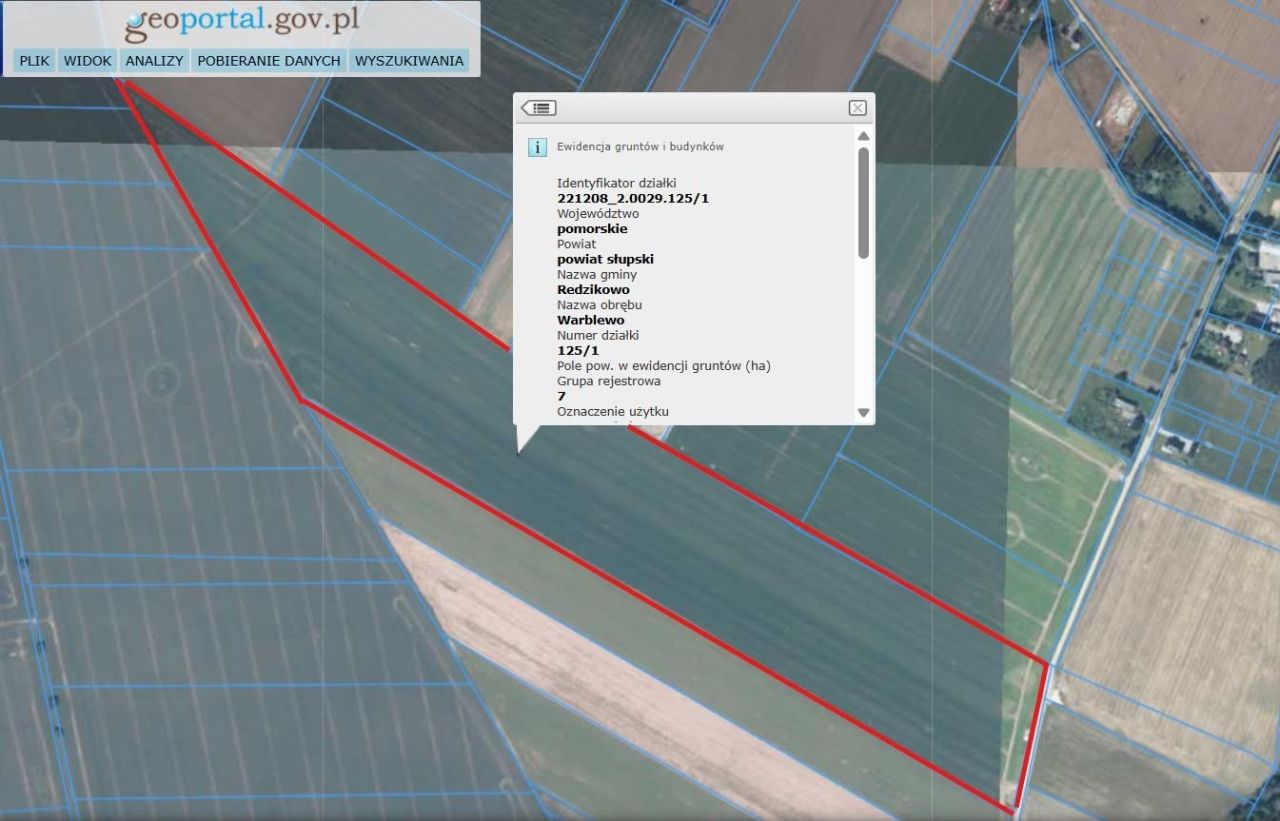Click the pomorskie województwo value
1280x821 pixels.
tap(592, 229)
